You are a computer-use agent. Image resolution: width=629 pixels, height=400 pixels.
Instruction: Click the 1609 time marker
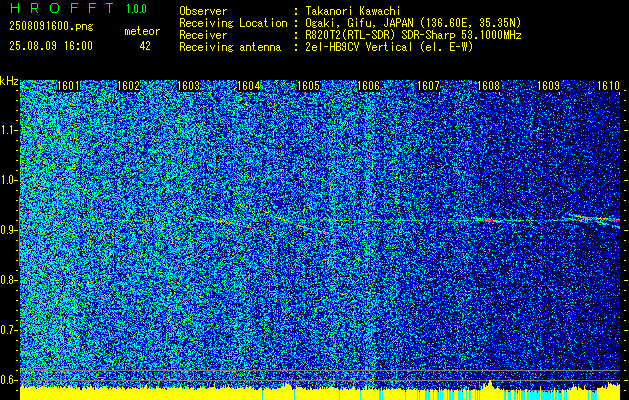[x=548, y=86]
